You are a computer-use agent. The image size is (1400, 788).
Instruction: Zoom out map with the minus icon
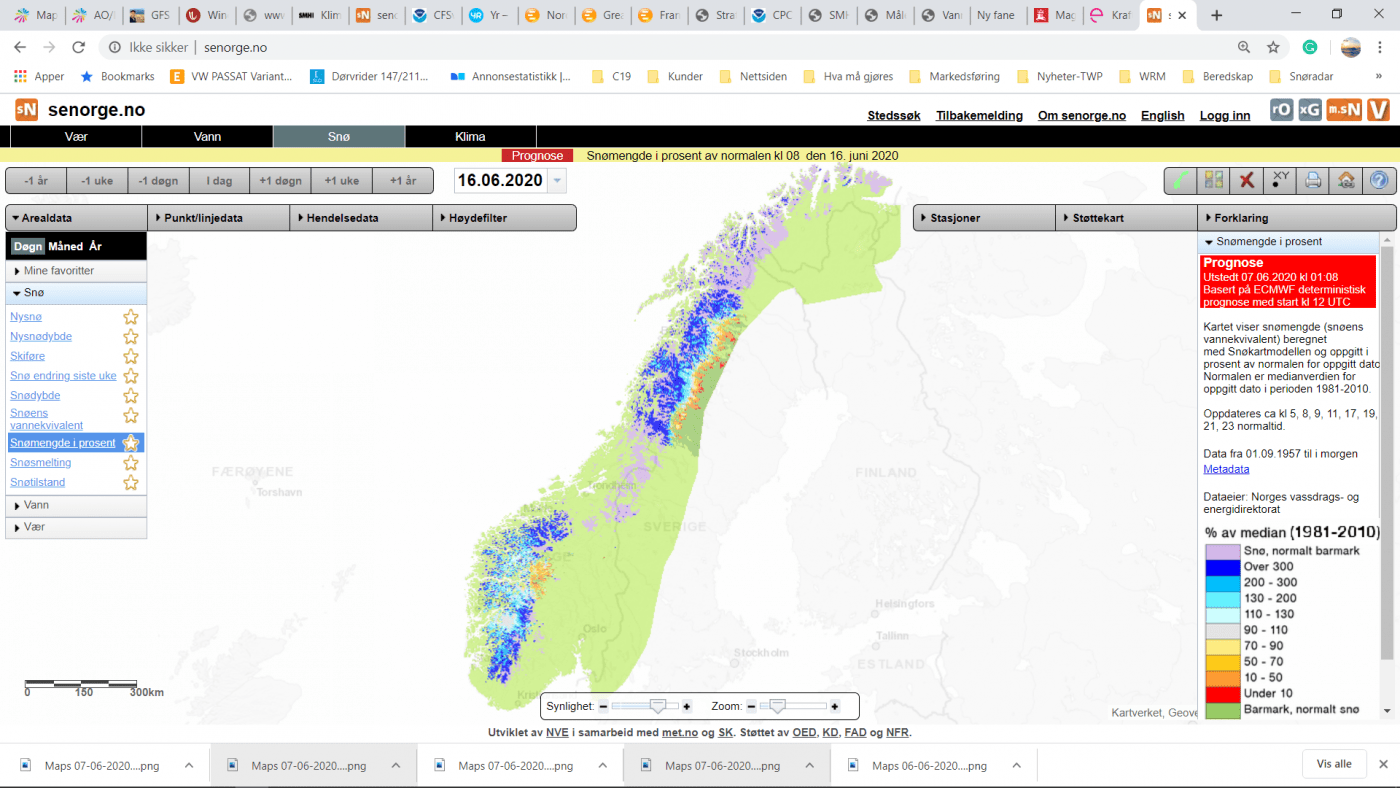click(751, 706)
